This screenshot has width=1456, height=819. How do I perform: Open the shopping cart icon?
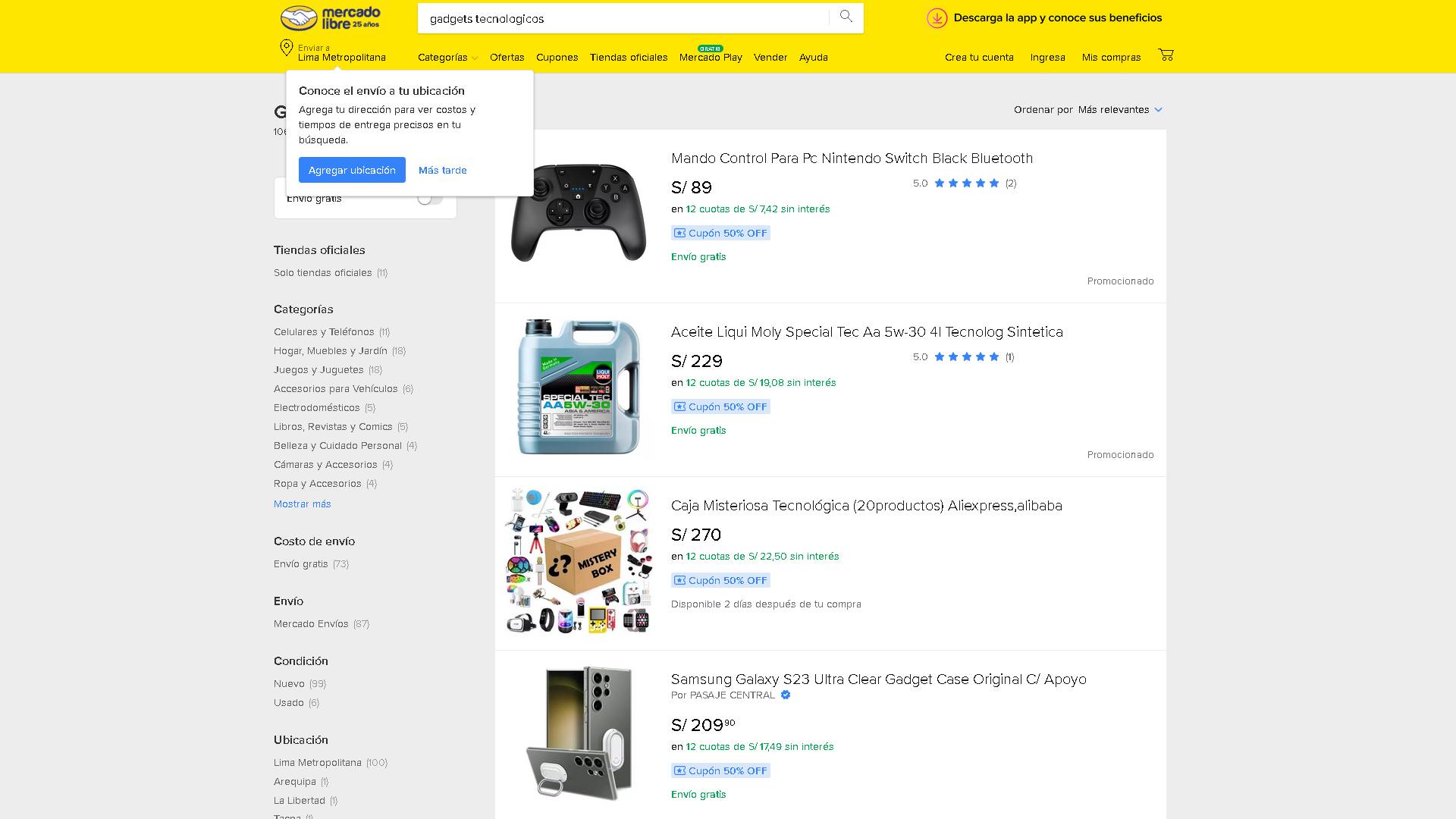pyautogui.click(x=1166, y=55)
